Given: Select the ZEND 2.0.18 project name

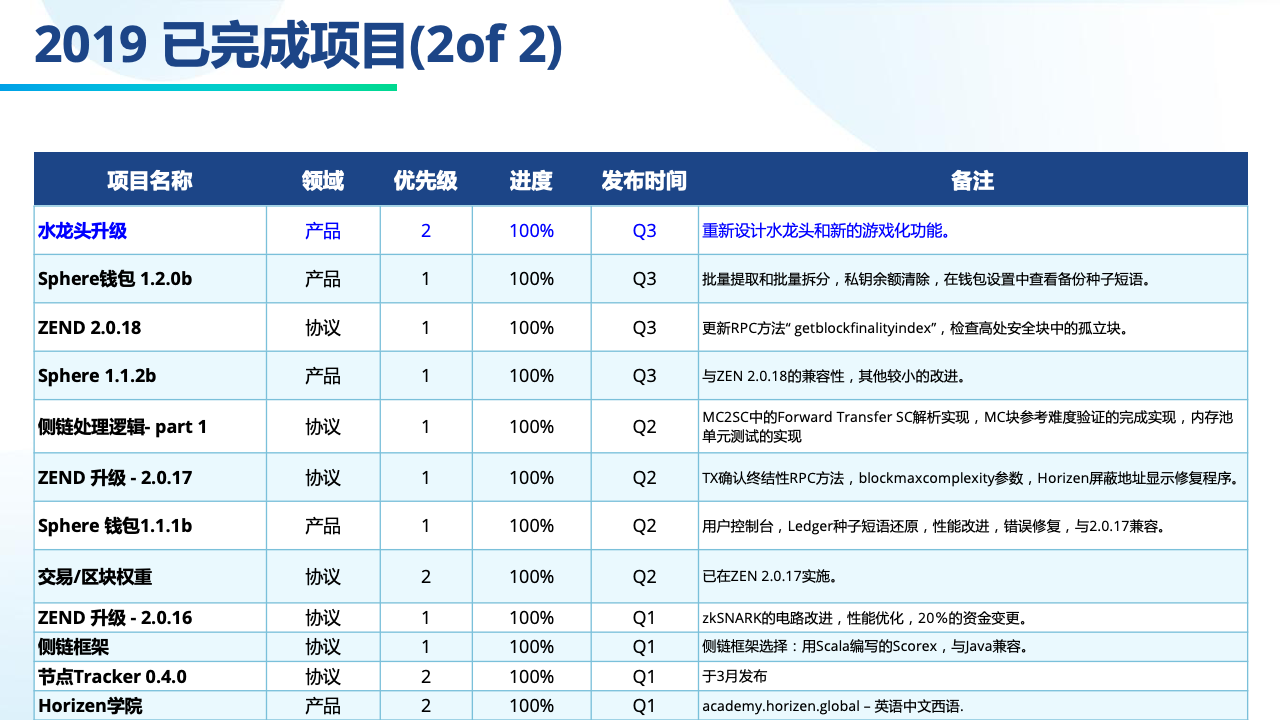Looking at the screenshot, I should (90, 328).
